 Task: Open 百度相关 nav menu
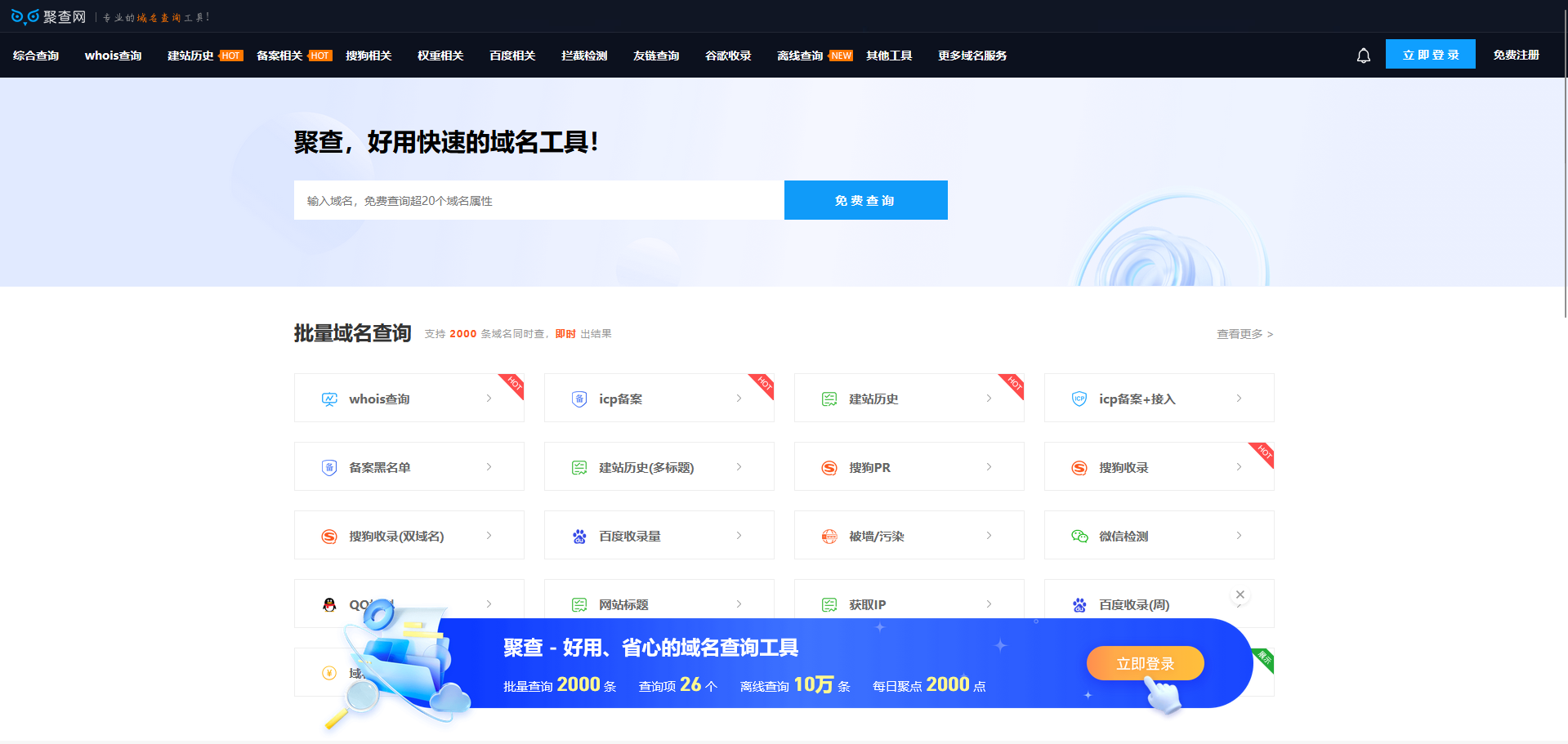coord(512,56)
